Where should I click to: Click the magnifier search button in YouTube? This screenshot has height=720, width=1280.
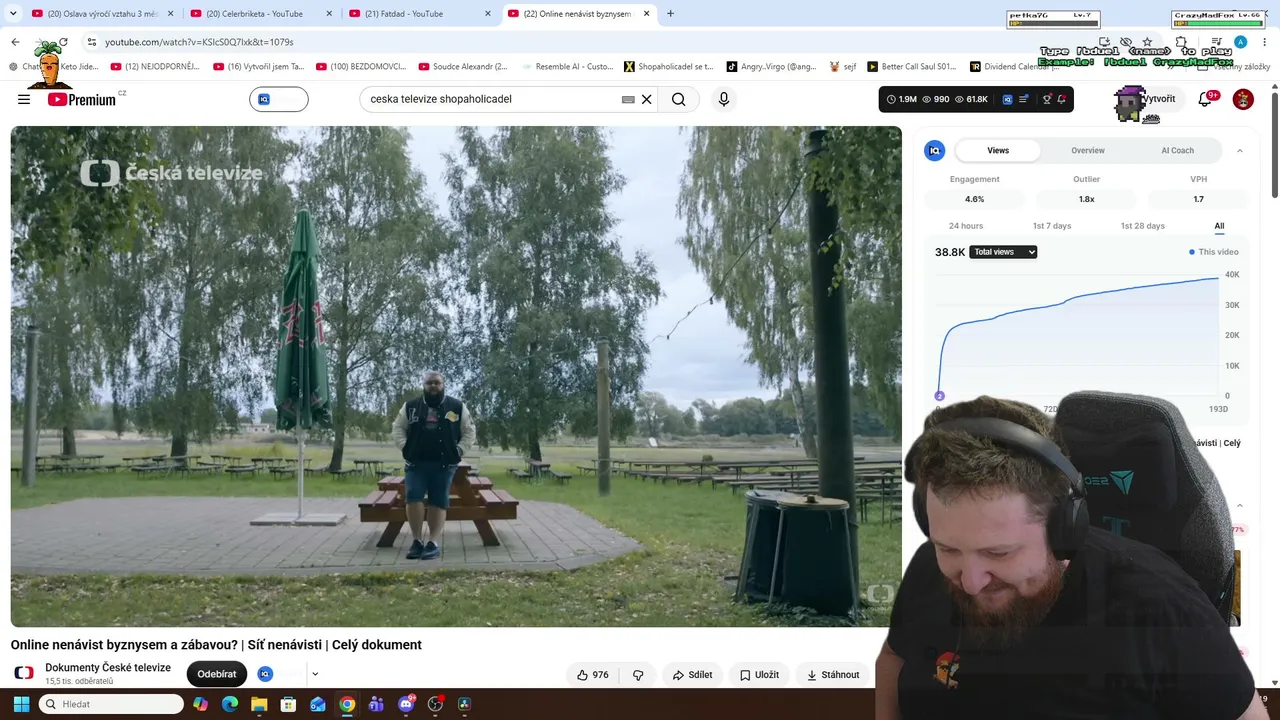point(678,99)
